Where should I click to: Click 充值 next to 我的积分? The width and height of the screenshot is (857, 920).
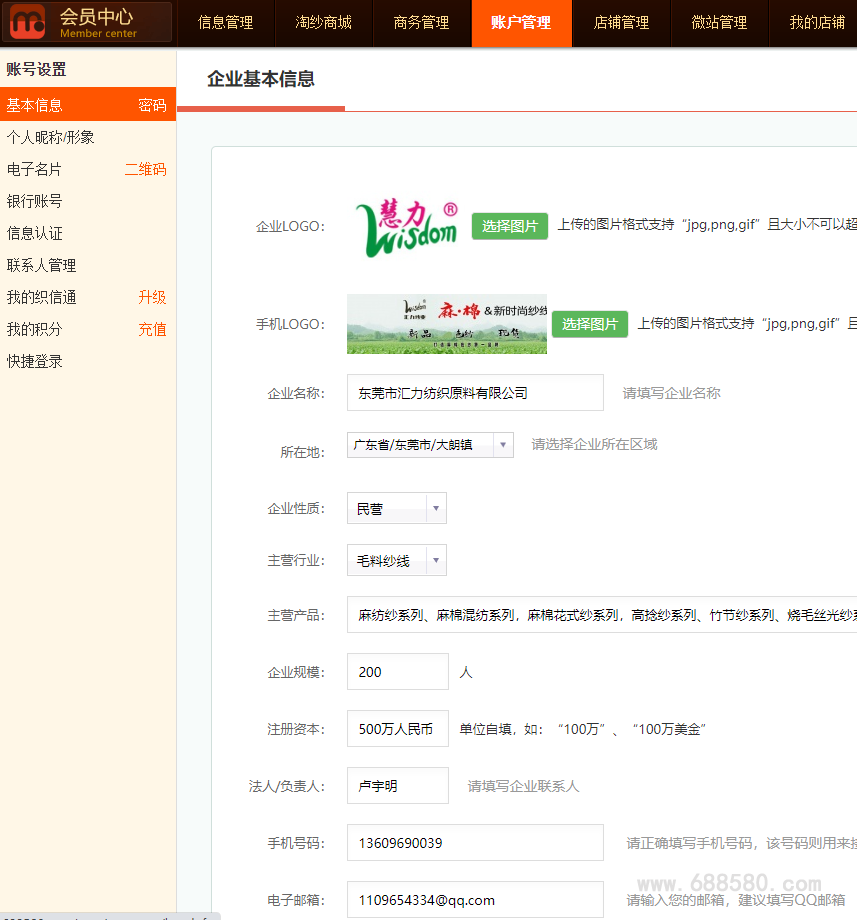pos(152,329)
